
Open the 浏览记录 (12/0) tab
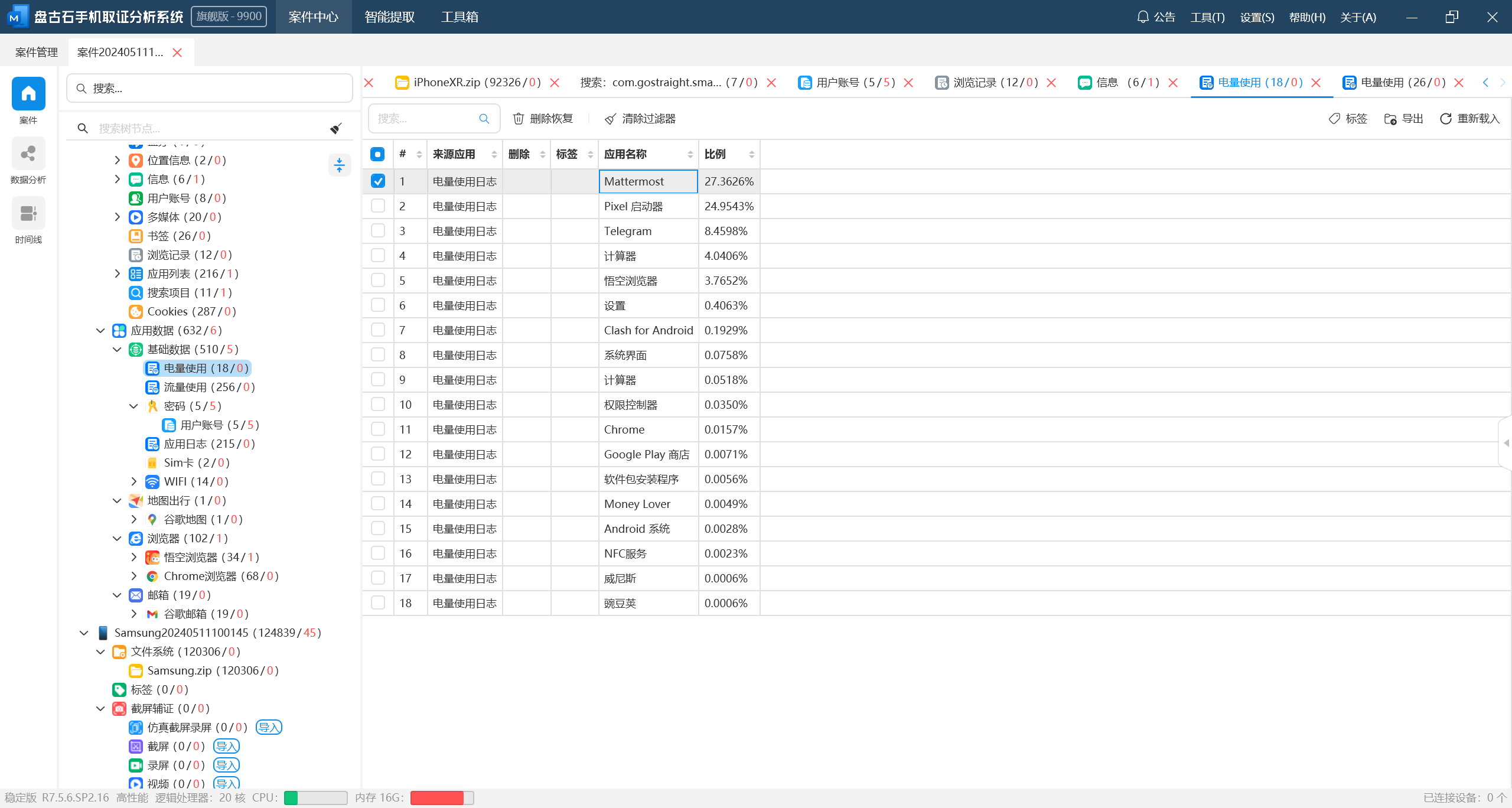pyautogui.click(x=995, y=82)
